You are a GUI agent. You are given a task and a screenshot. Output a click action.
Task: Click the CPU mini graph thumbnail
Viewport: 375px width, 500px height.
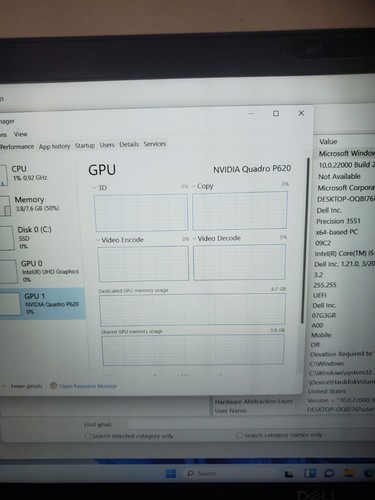coord(3,175)
